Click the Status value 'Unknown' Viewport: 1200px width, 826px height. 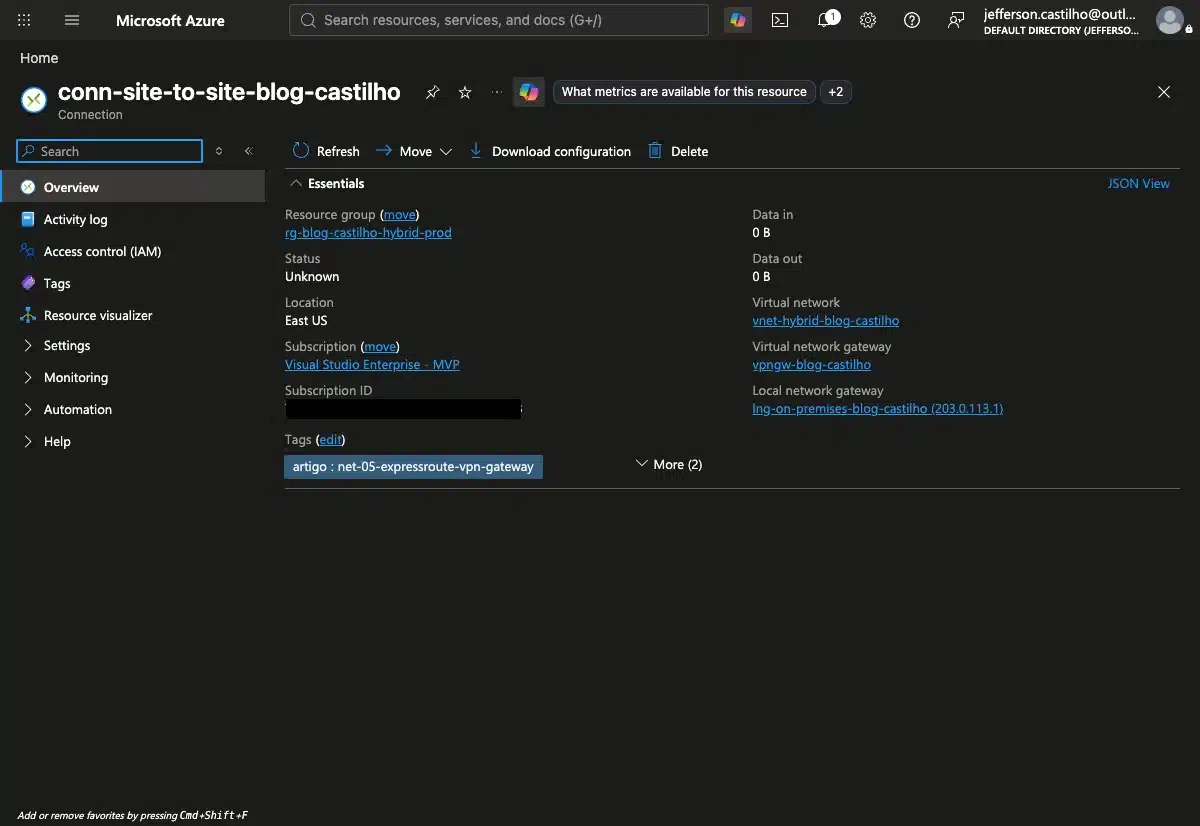click(x=312, y=276)
